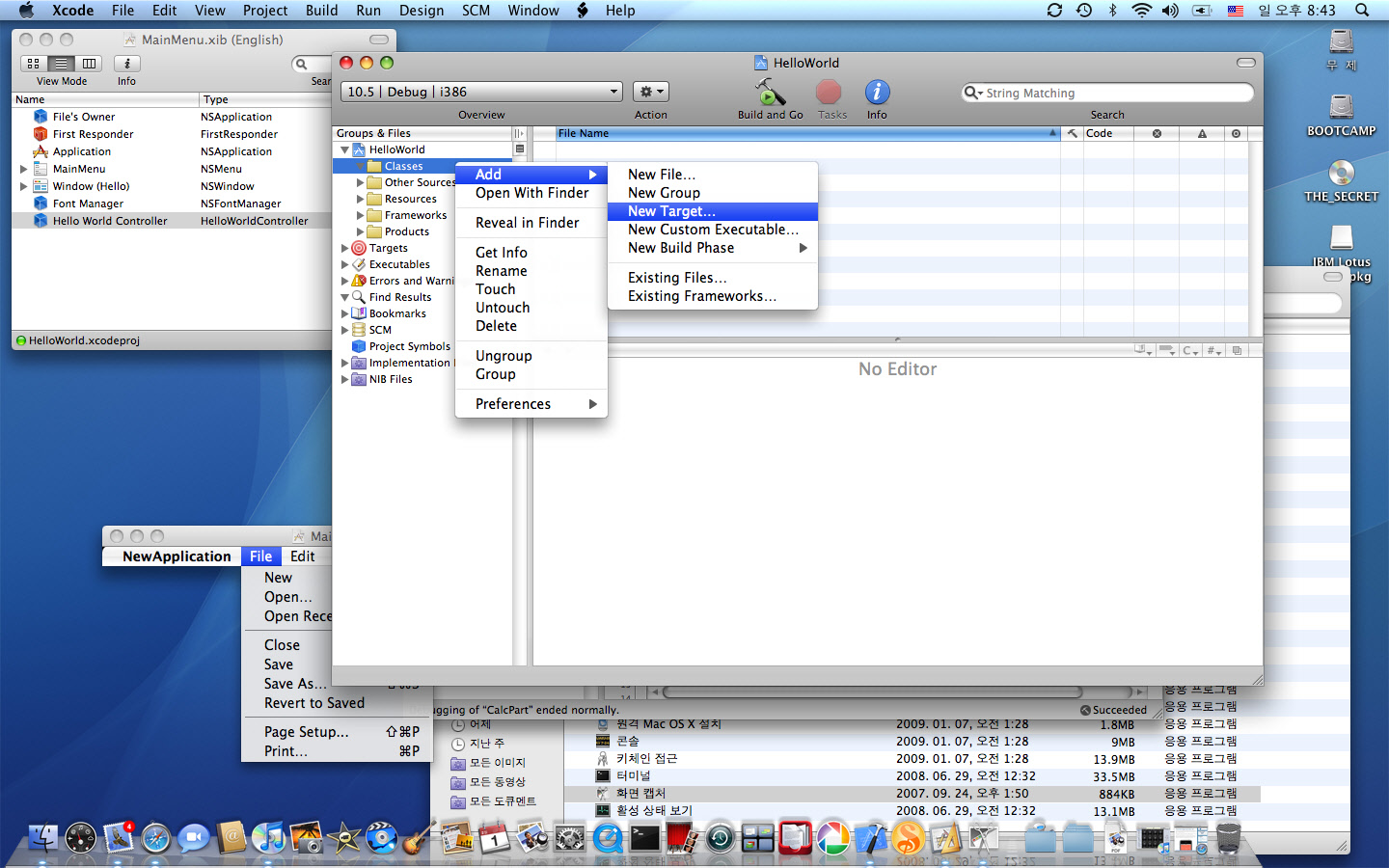Image resolution: width=1389 pixels, height=868 pixels.
Task: Switch xib window to column view mode
Action: (89, 64)
